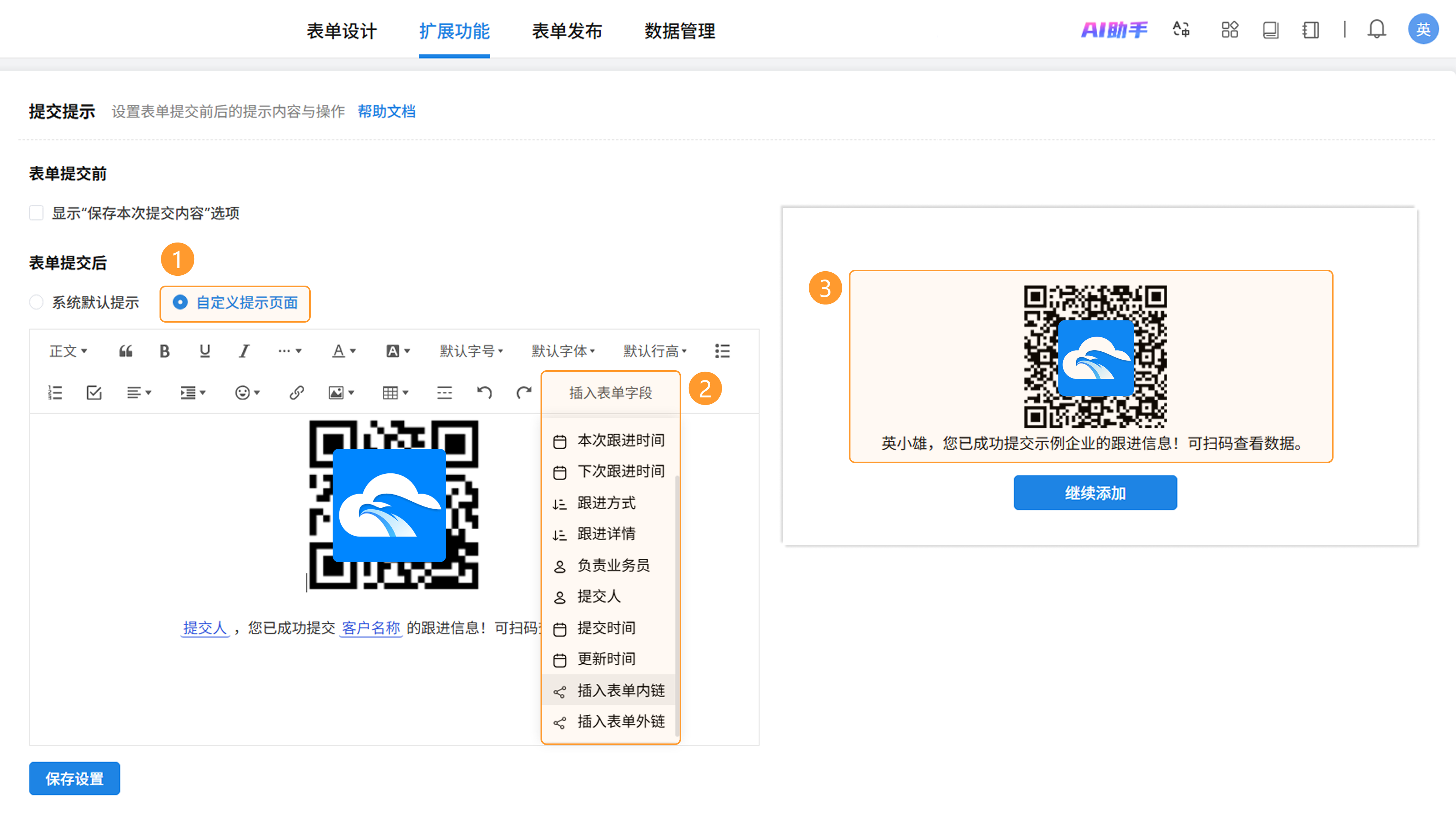This screenshot has width=1456, height=816.
Task: Open the 默认字号 font size dropdown
Action: 471,351
